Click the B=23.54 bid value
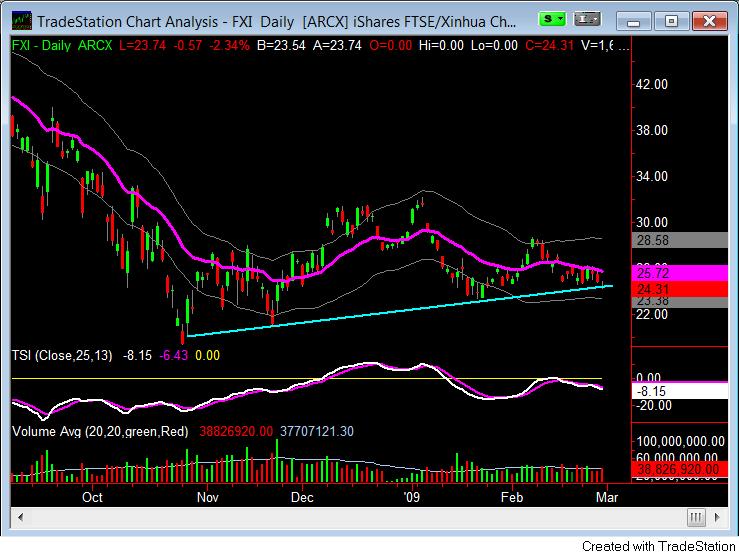 pos(281,46)
